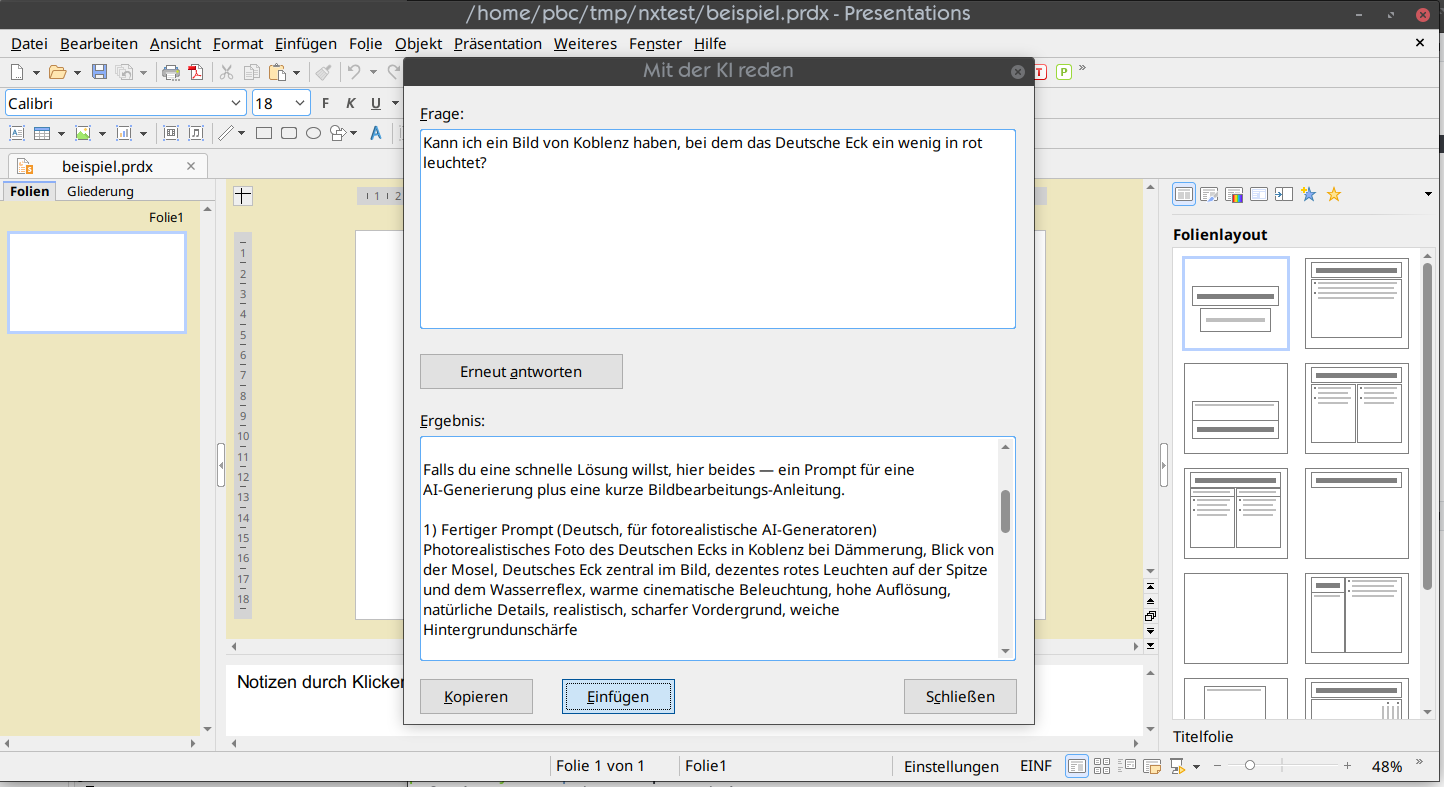1444x787 pixels.
Task: Toggle EINF insert mode in status bar
Action: click(x=1036, y=766)
